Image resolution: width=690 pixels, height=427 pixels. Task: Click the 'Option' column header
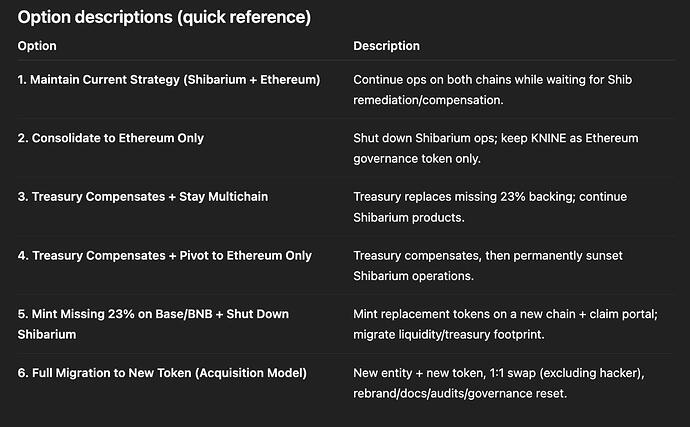tap(37, 46)
